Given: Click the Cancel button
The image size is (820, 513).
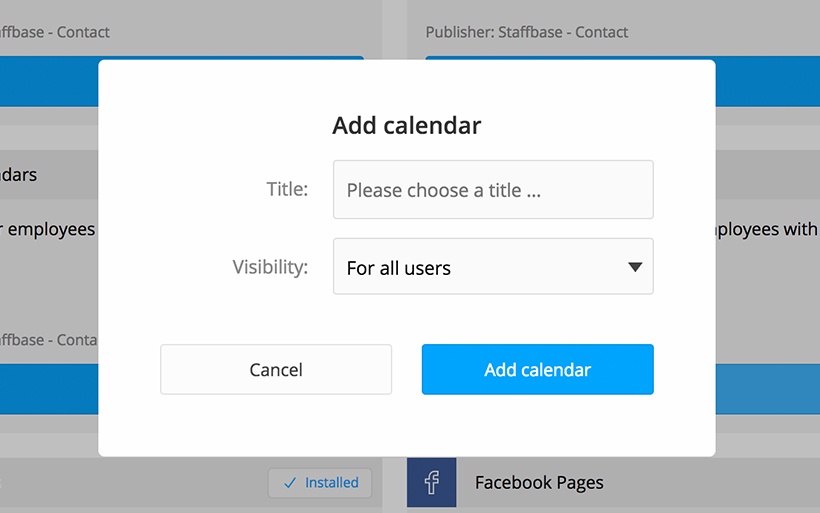Looking at the screenshot, I should [276, 369].
